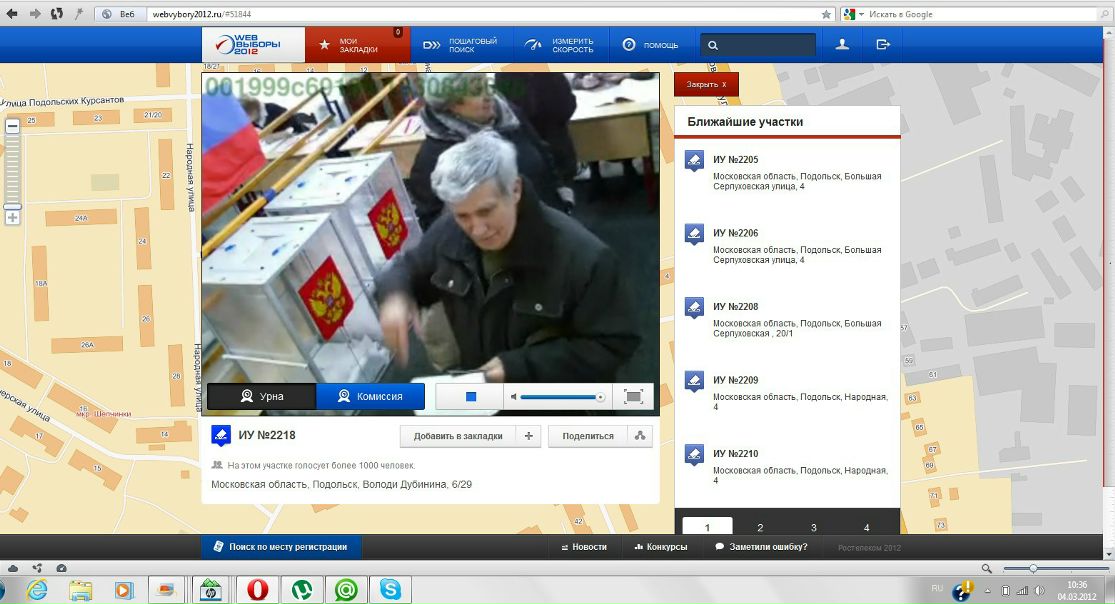Click the user profile icon in header

click(842, 45)
